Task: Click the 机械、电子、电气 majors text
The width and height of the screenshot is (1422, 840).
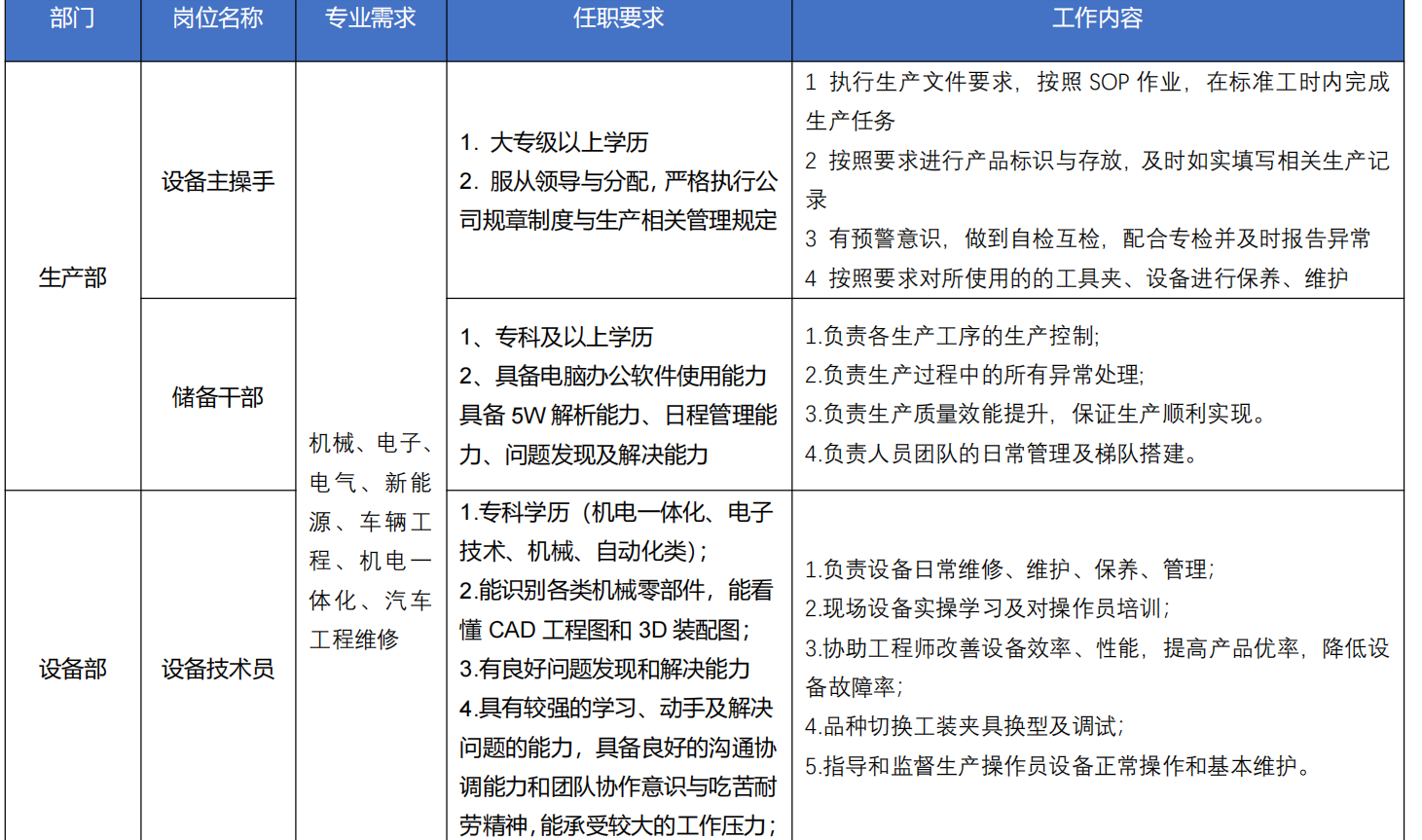Action: click(x=371, y=444)
